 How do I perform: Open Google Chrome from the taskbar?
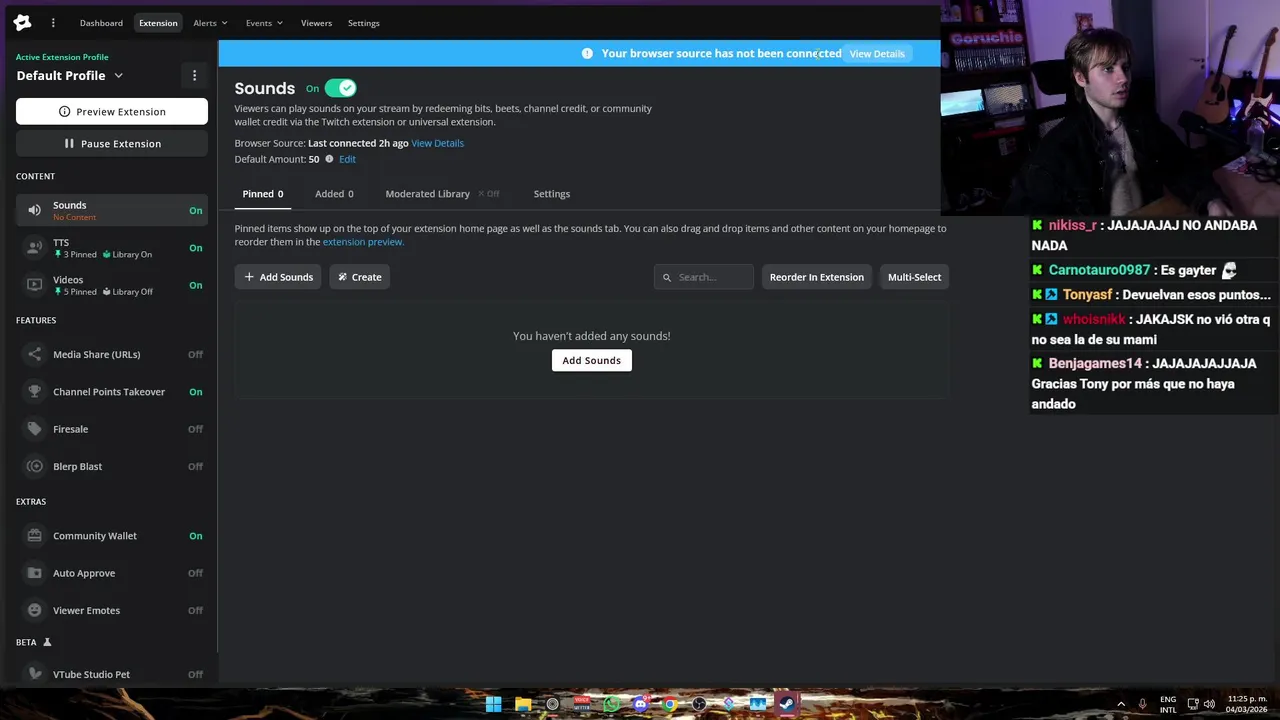(x=670, y=704)
